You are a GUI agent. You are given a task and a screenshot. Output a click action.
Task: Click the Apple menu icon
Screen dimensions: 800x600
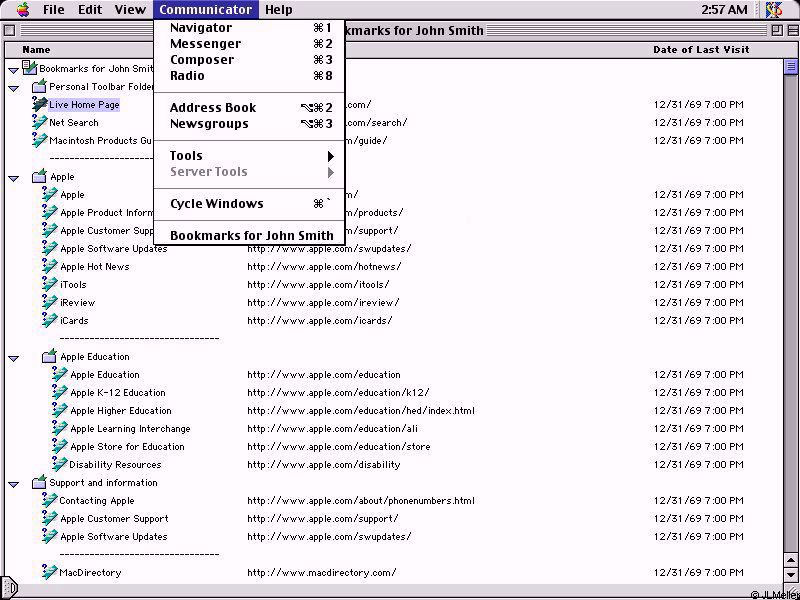coord(22,10)
